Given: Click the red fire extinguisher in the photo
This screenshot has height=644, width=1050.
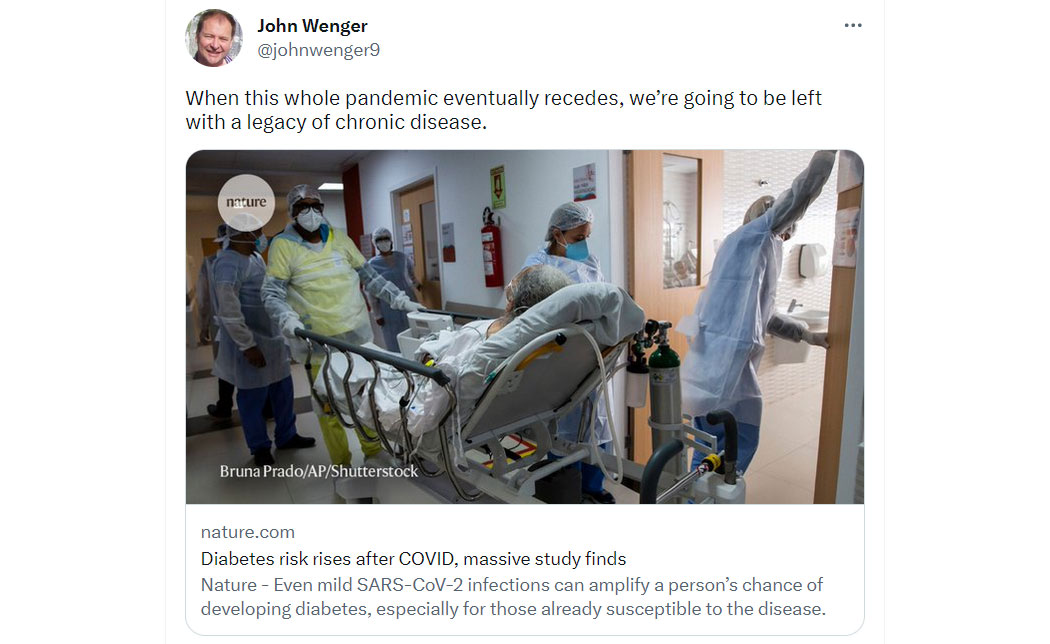Looking at the screenshot, I should [492, 248].
